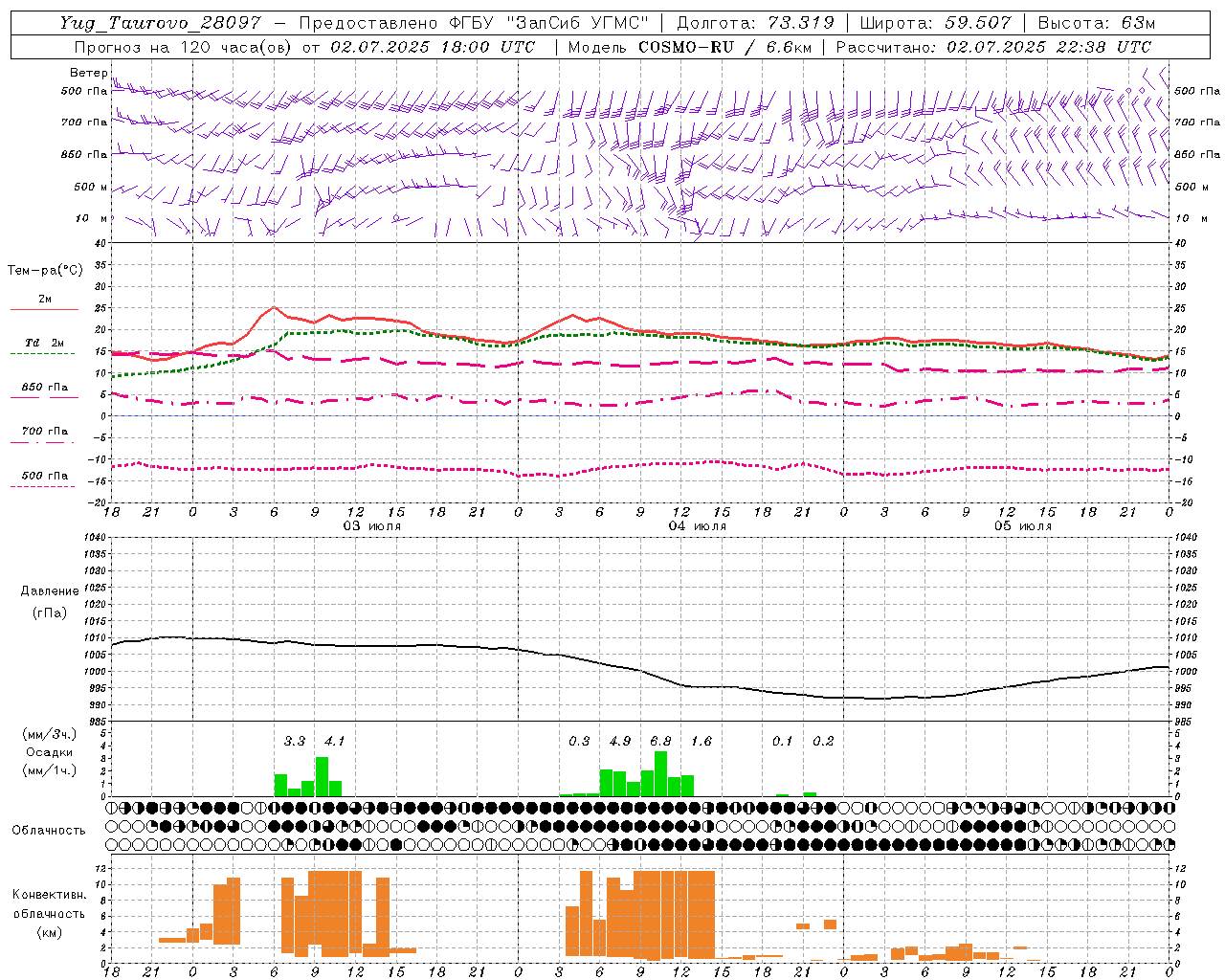Click the 3.3 precipitation total value
Screen dimensions: 1225x980
(295, 742)
